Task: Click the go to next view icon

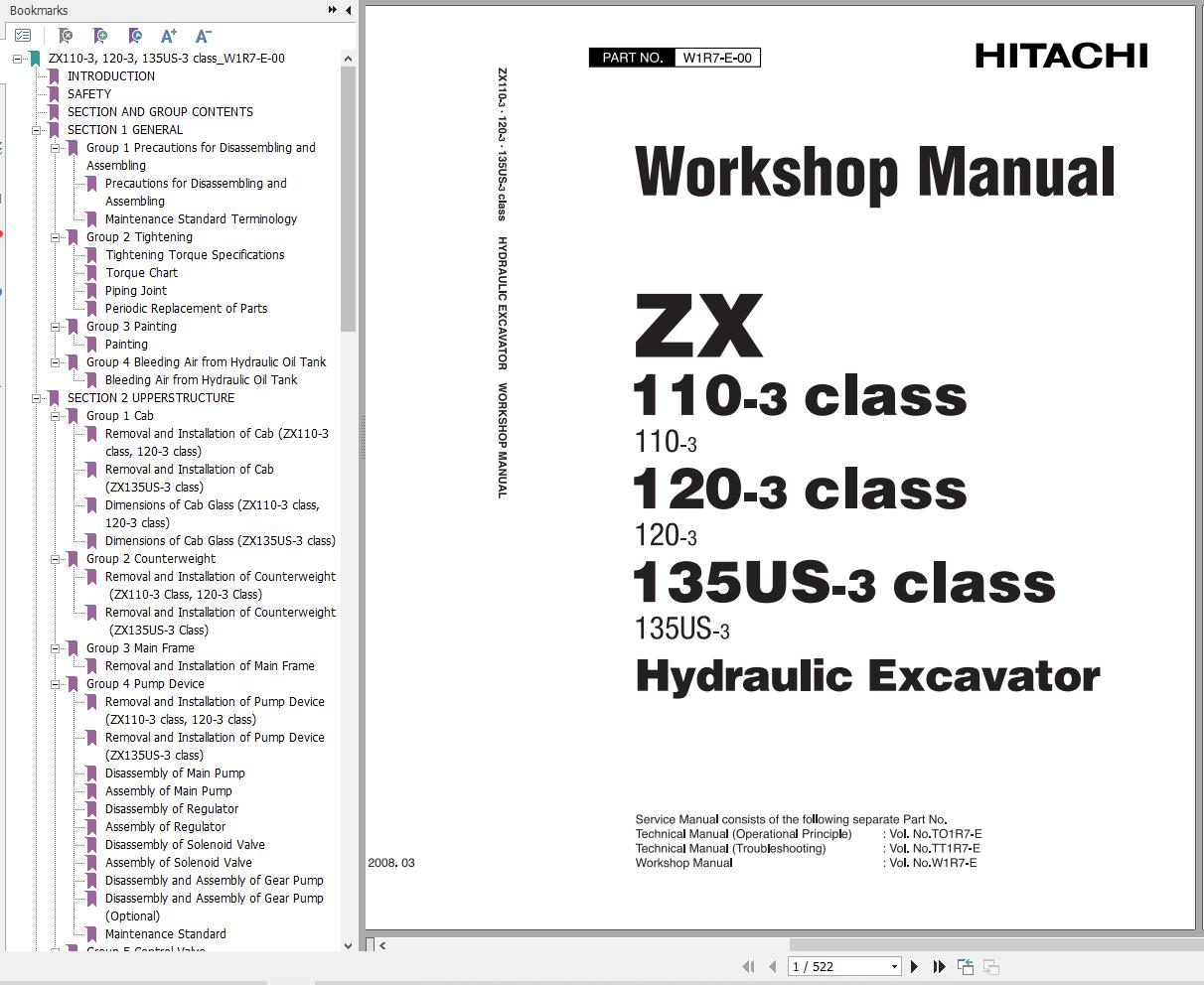Action: [x=990, y=966]
